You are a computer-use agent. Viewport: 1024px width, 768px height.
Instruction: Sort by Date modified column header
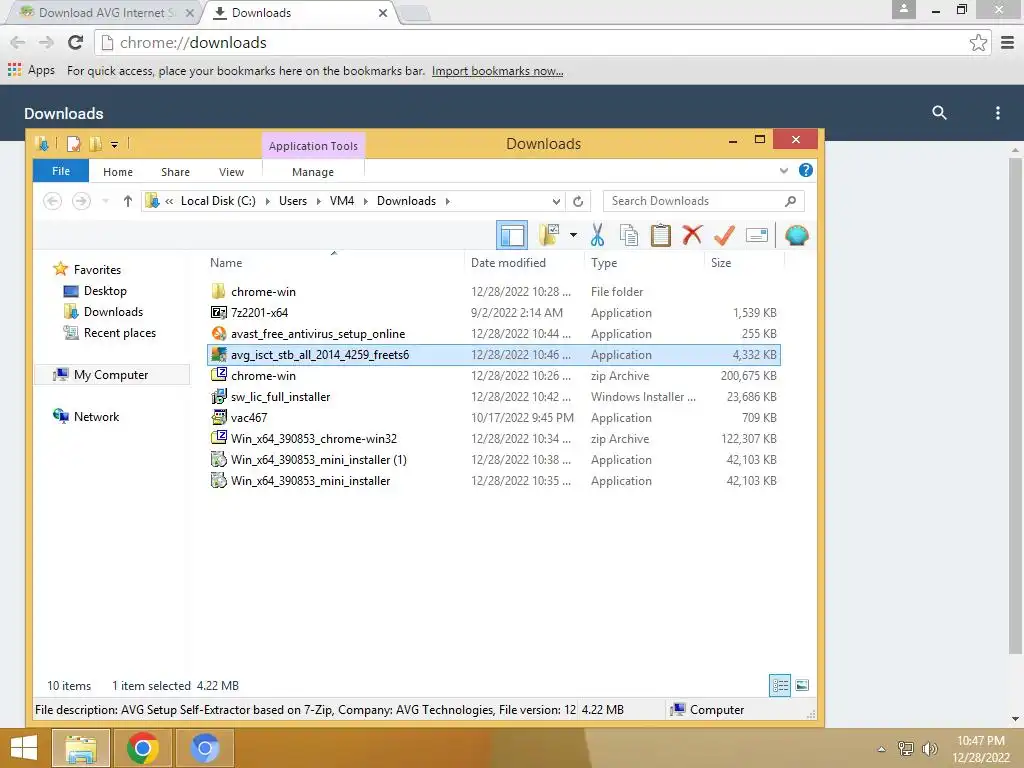pyautogui.click(x=508, y=263)
